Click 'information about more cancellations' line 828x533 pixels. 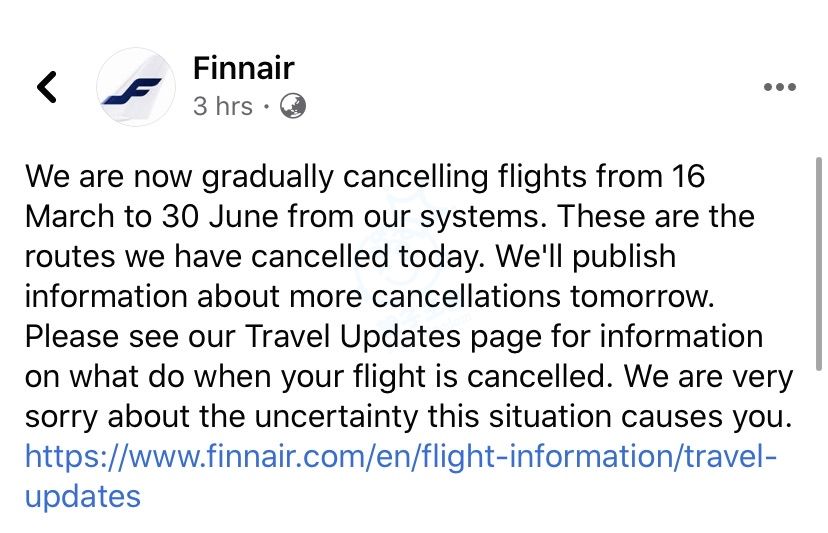[293, 296]
